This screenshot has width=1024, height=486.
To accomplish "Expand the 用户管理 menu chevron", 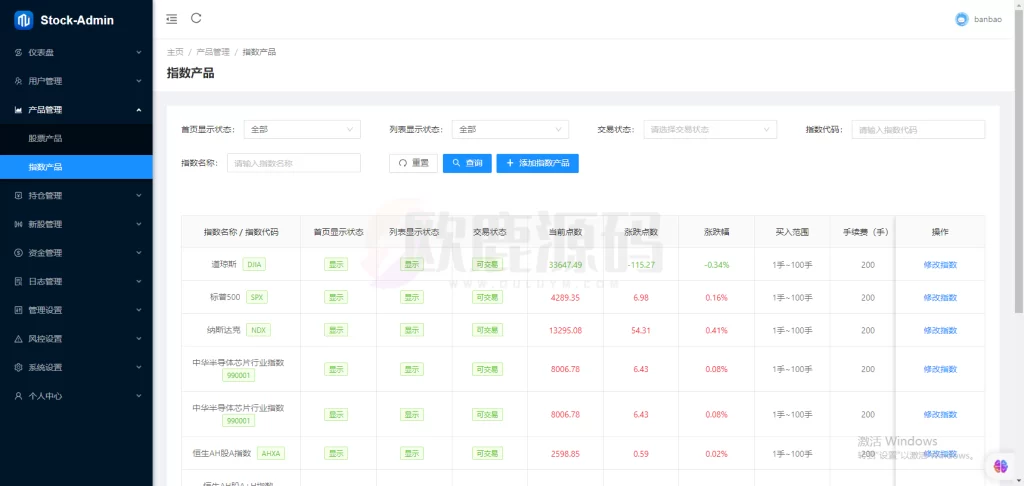I will coord(138,81).
